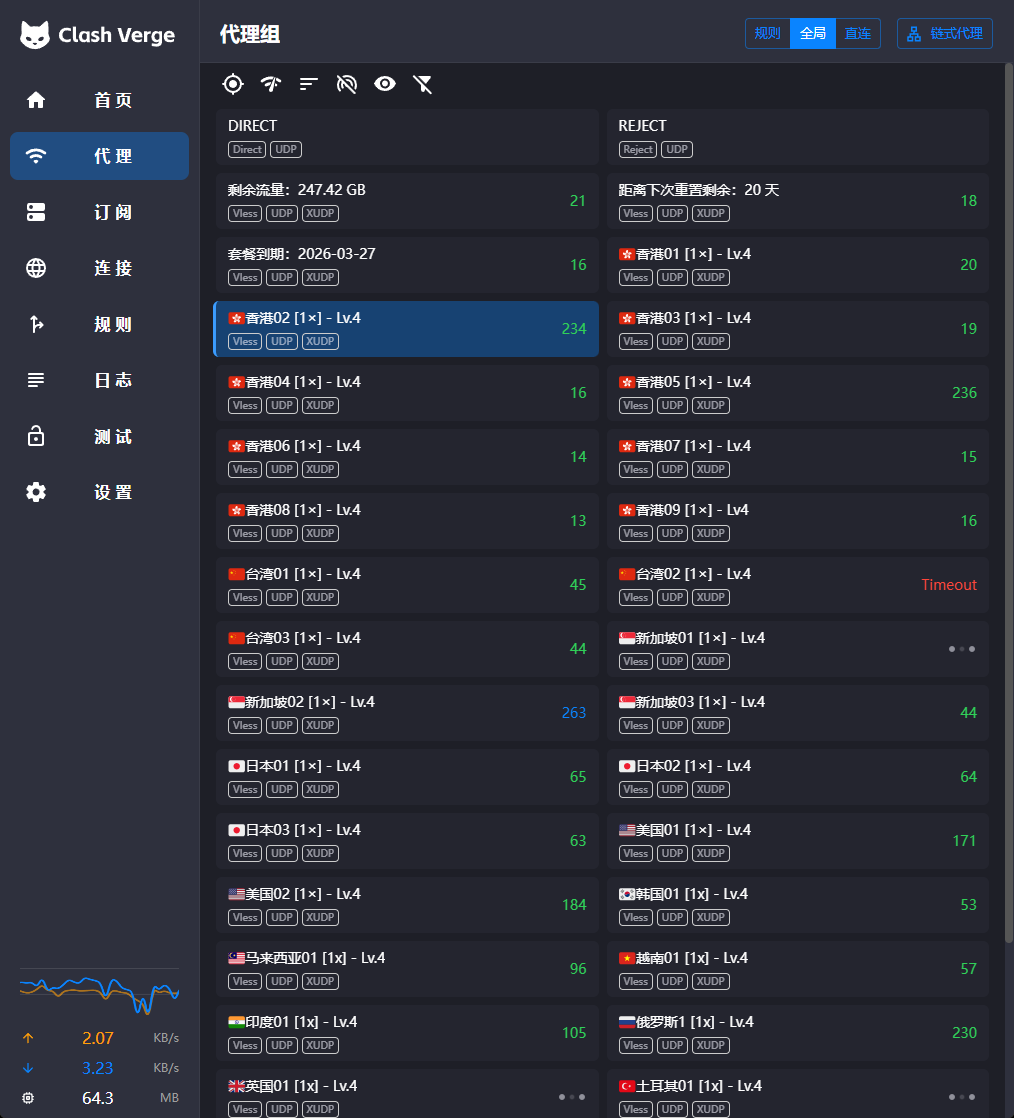The image size is (1014, 1118).
Task: Switch to 直连 direct mode
Action: pos(857,34)
